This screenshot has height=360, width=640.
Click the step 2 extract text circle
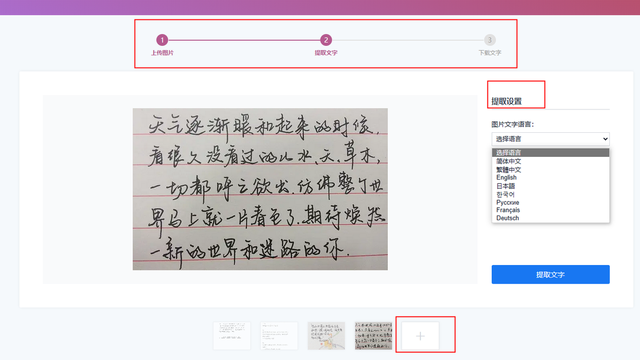326,40
